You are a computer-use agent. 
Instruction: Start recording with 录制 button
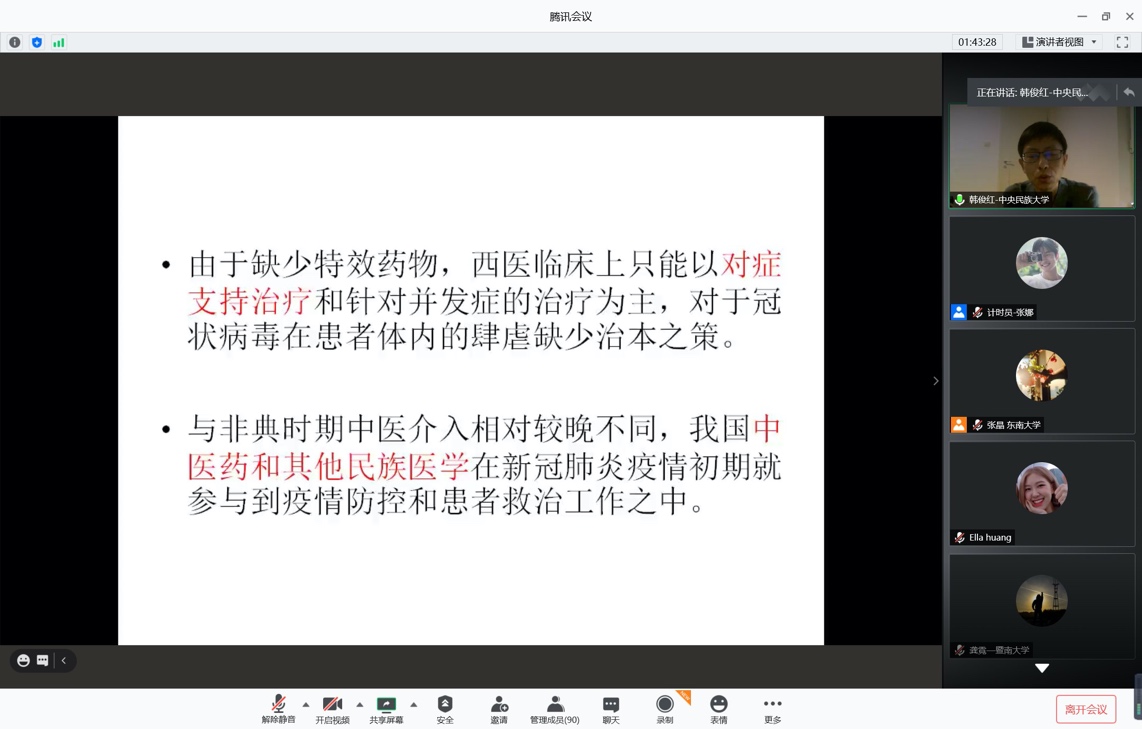pos(664,709)
